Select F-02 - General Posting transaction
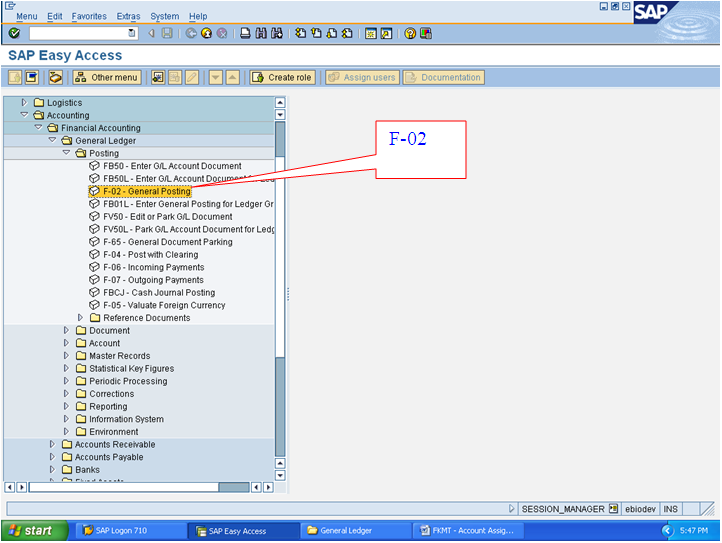722x543 pixels. (140, 191)
